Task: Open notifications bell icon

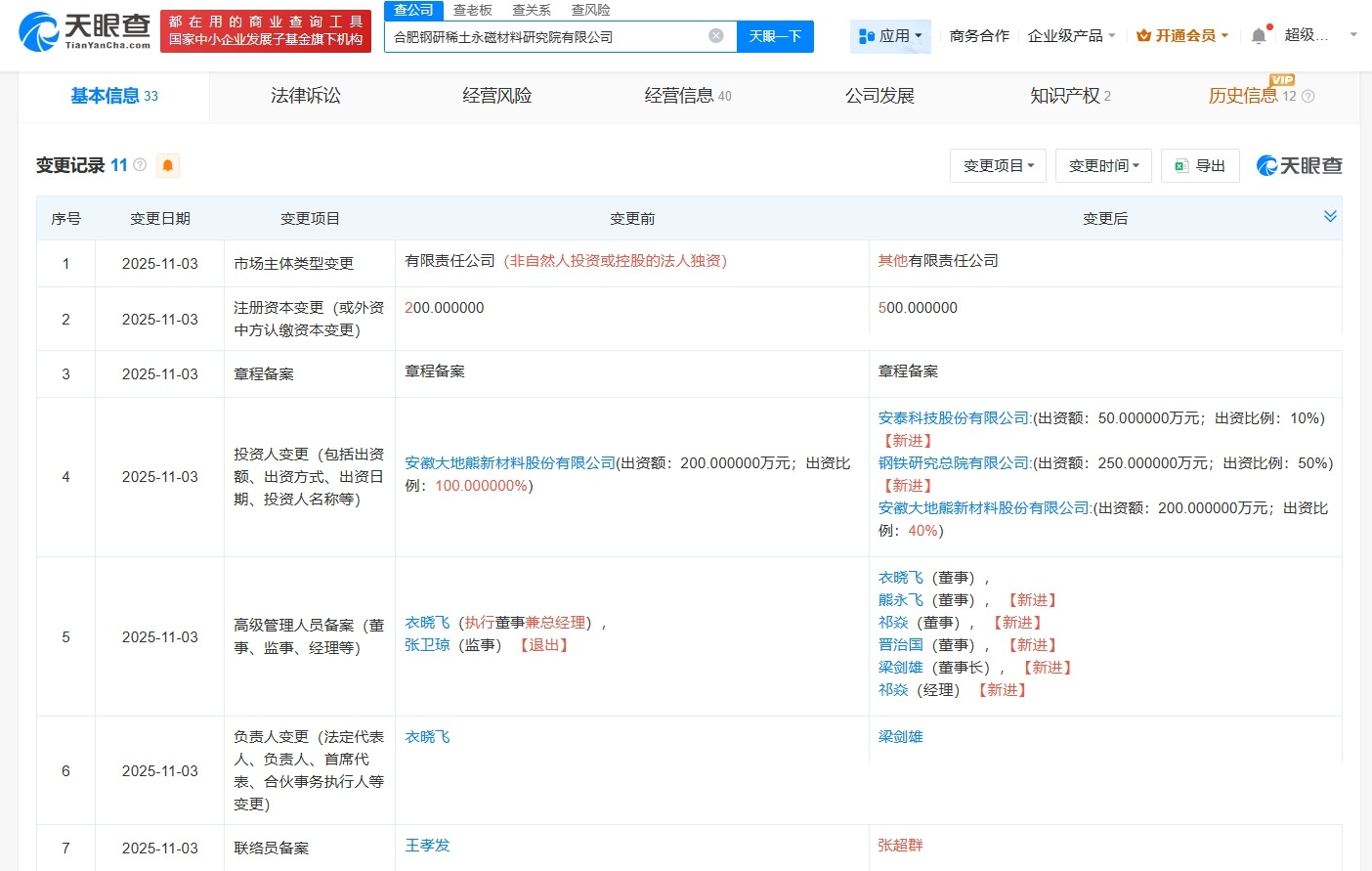Action: (1259, 36)
